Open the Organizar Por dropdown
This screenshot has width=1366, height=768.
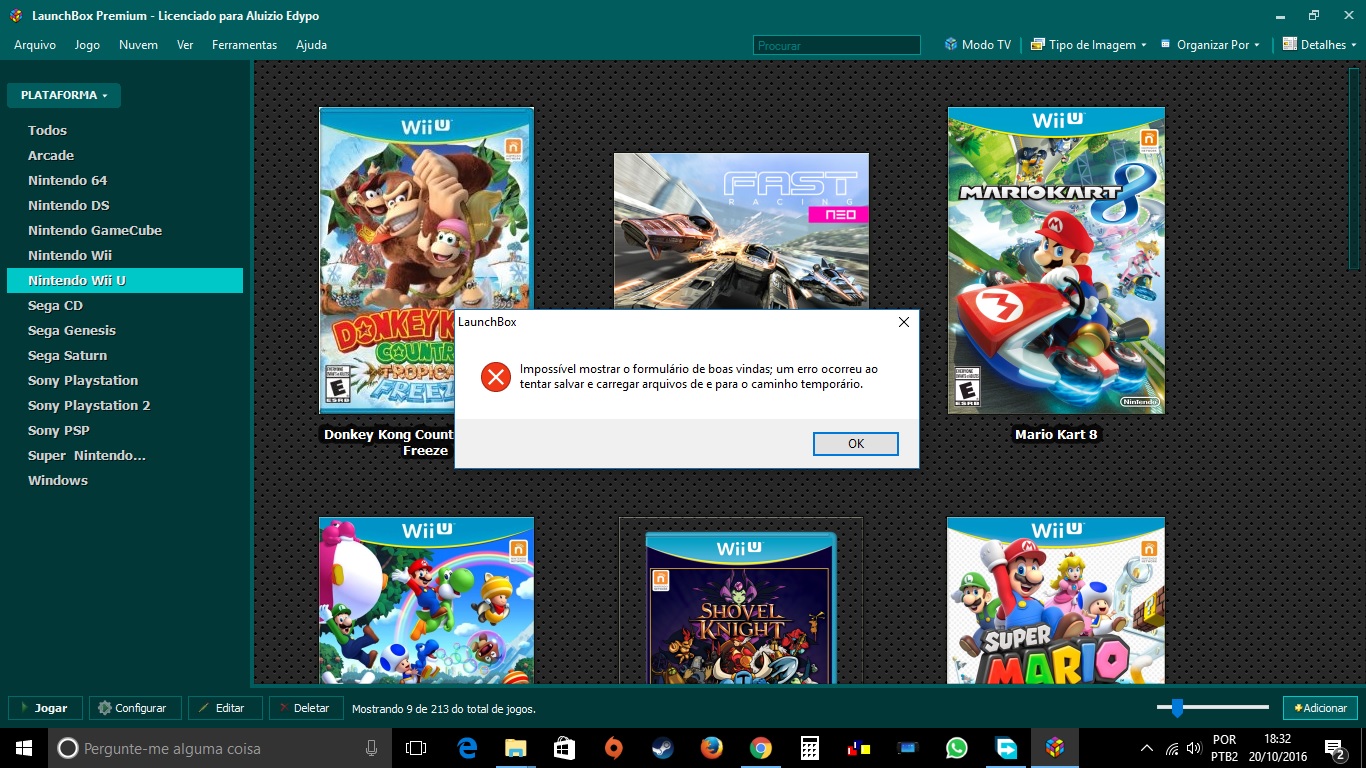click(1210, 45)
